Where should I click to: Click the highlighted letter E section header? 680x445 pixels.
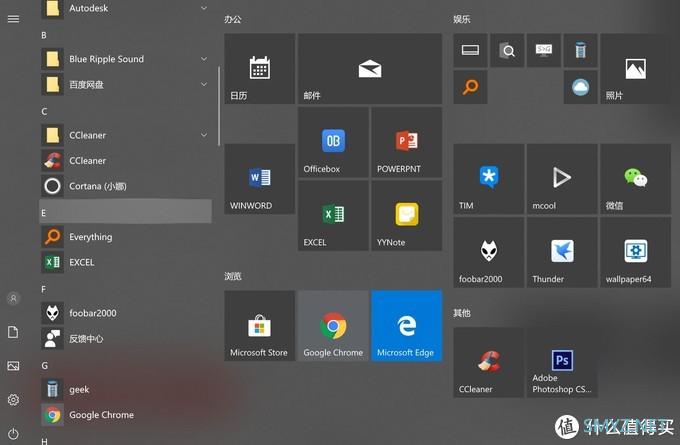tap(126, 212)
